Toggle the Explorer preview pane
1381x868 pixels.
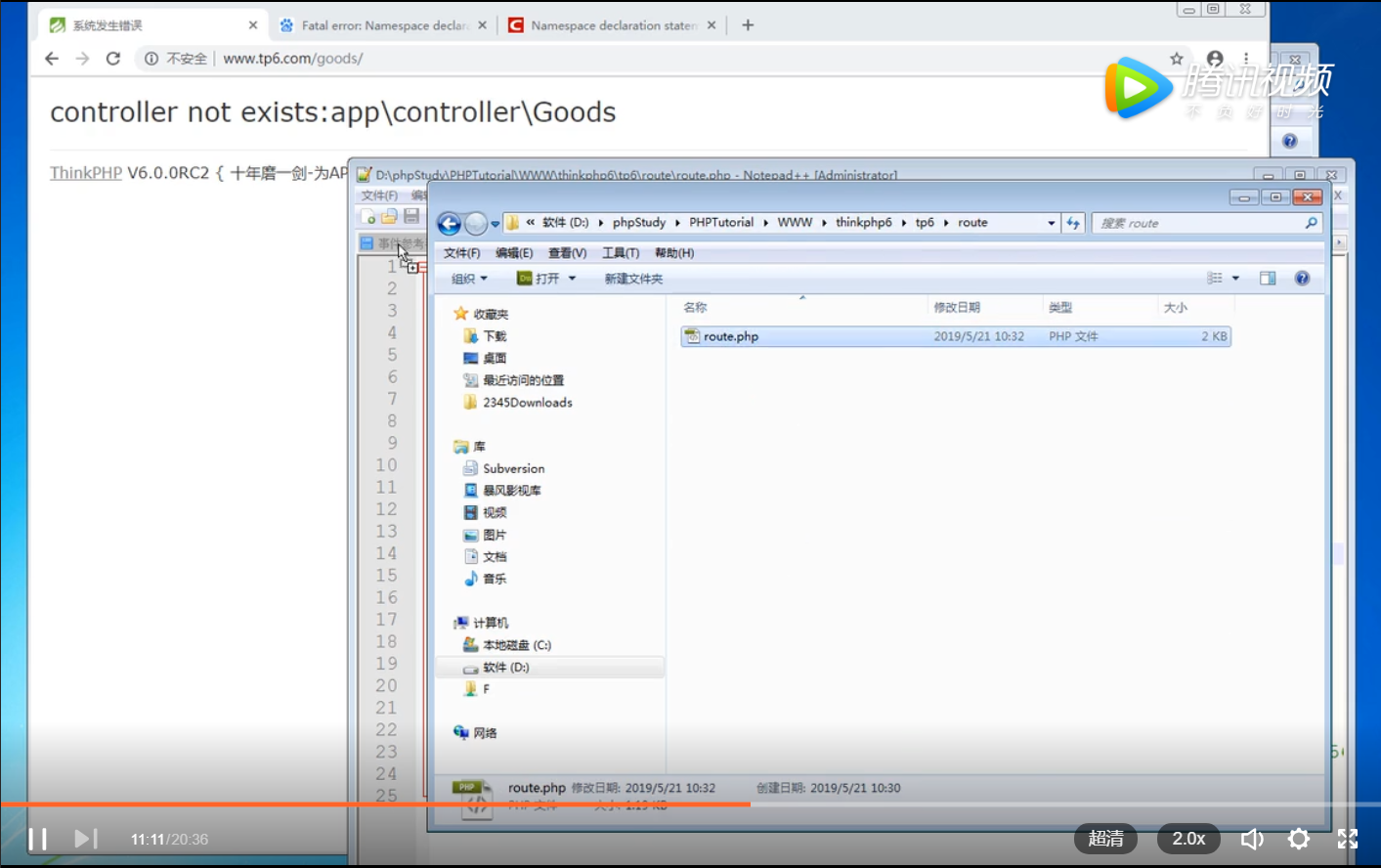click(1268, 279)
